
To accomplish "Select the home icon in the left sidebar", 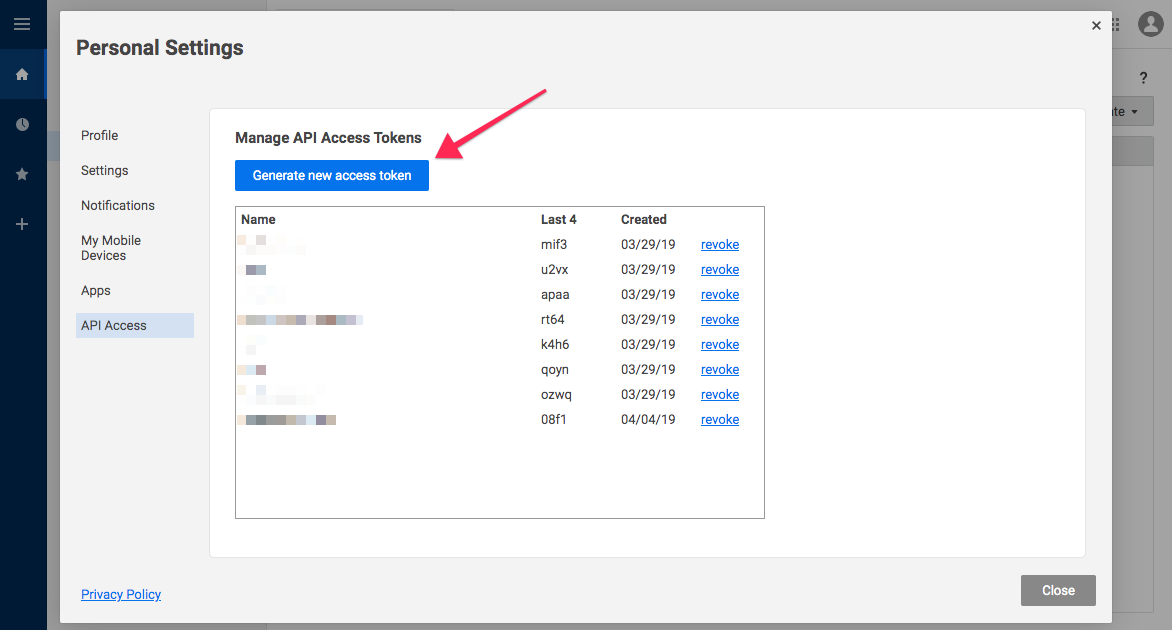I will 22,74.
